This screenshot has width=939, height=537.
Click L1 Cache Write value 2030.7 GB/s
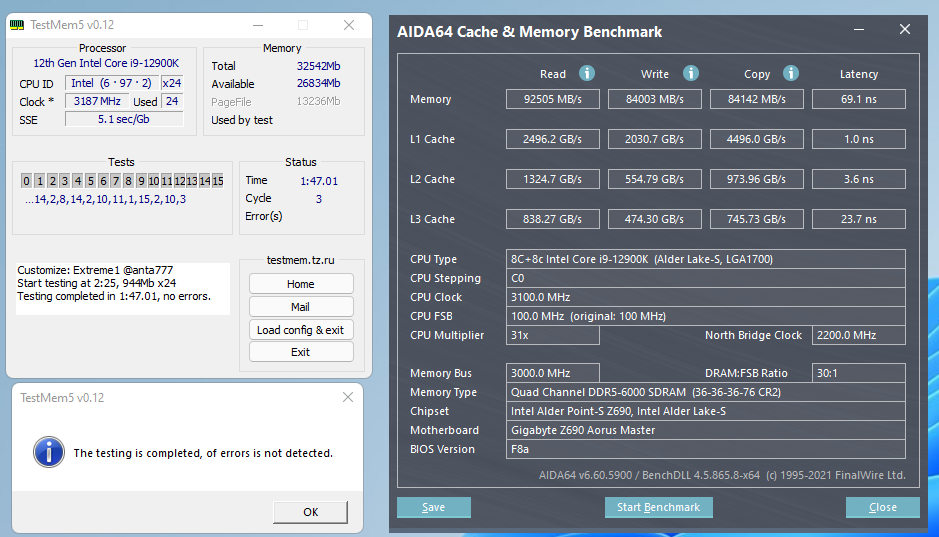coord(655,139)
